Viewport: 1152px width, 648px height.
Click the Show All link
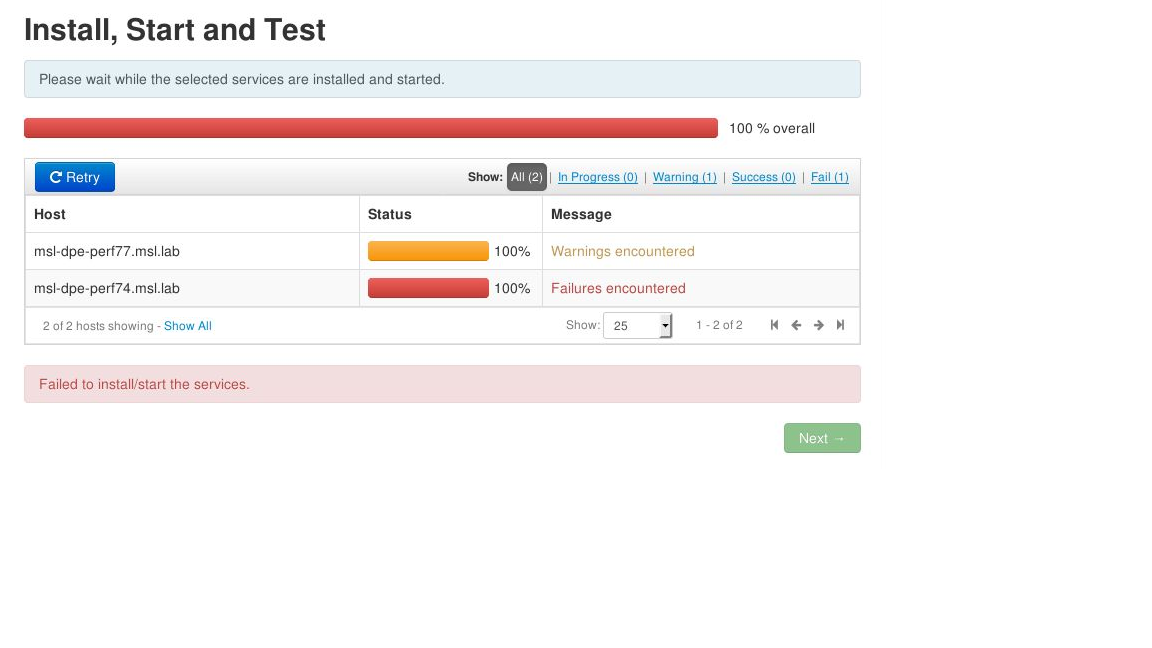click(x=188, y=325)
